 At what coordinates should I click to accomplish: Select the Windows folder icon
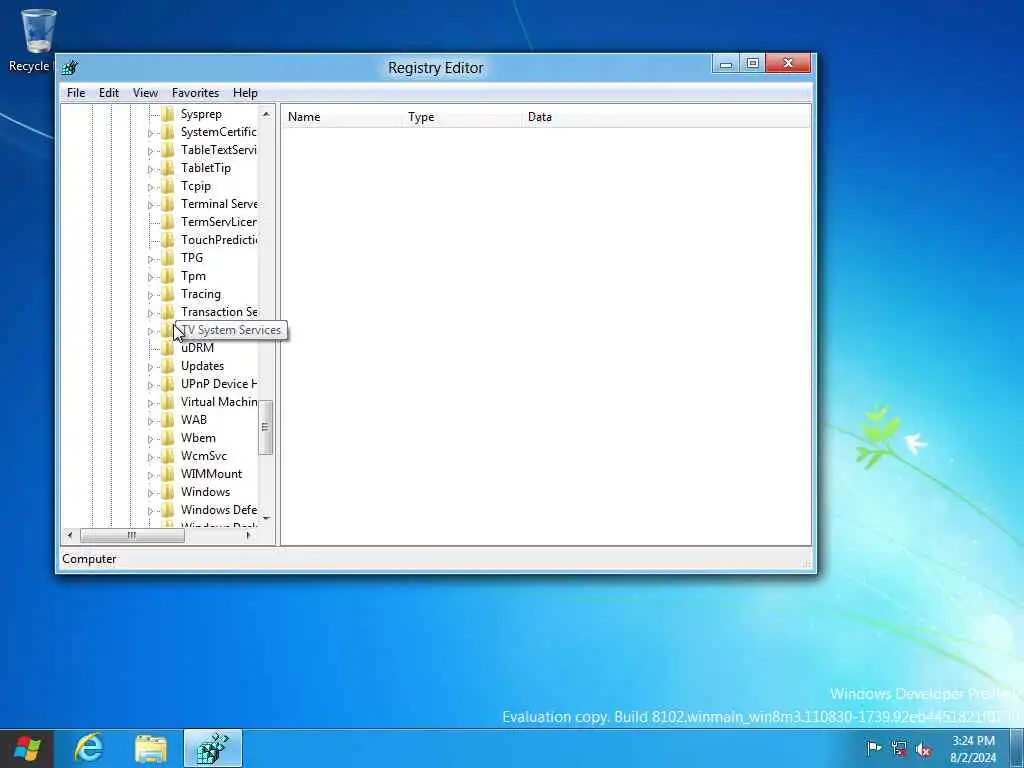(x=168, y=492)
